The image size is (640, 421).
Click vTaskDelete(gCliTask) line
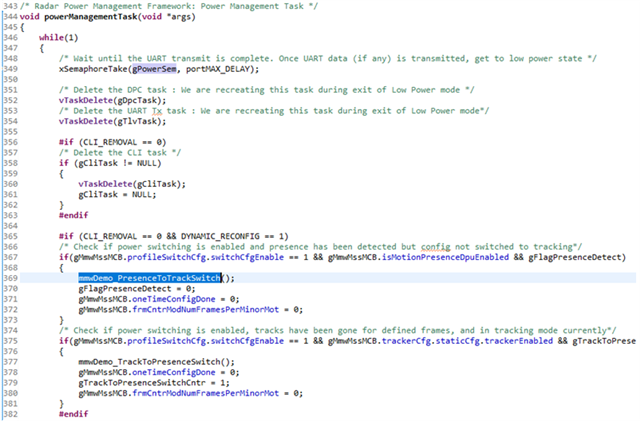[x=132, y=184]
